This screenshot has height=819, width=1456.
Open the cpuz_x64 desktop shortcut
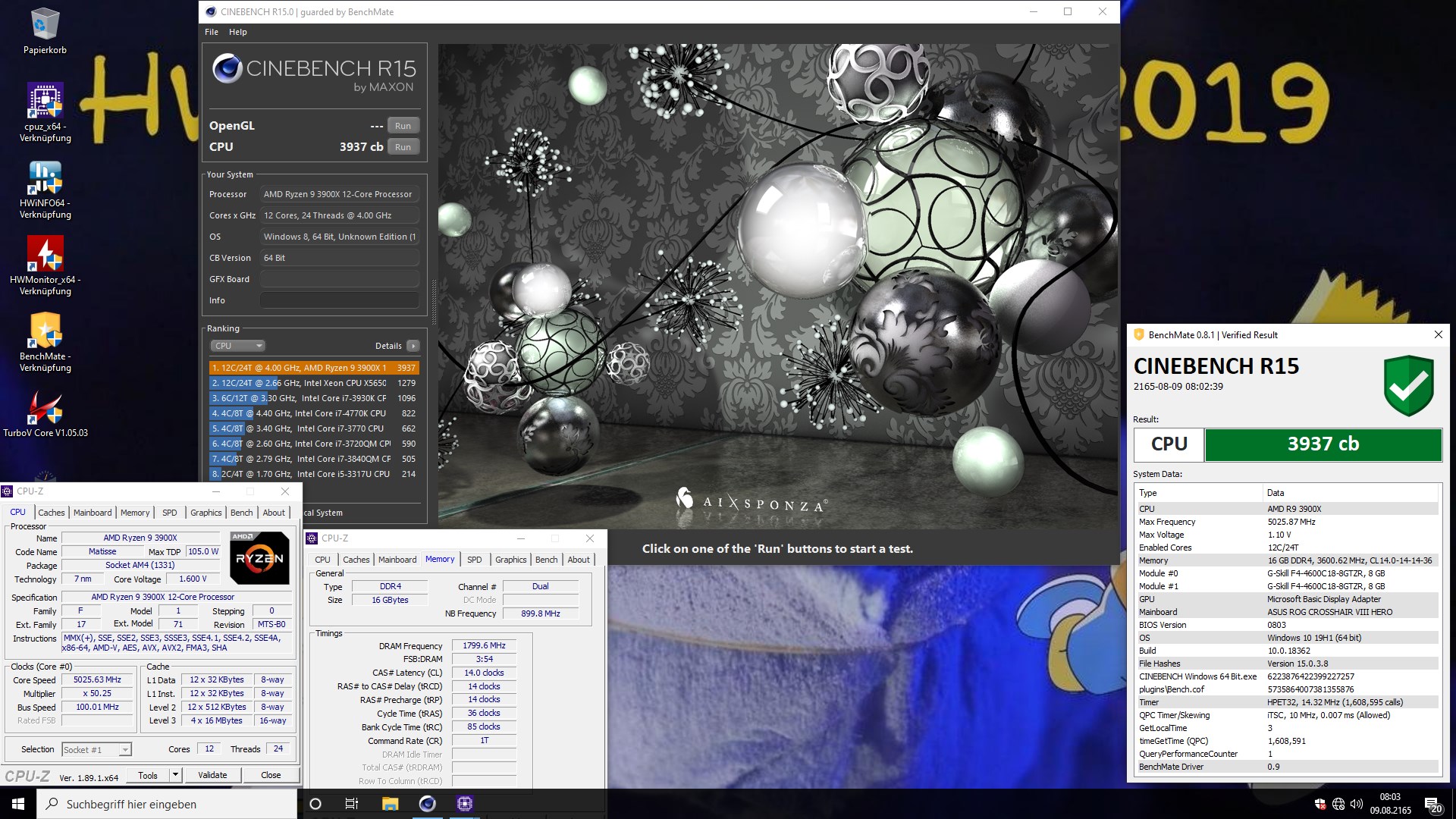tap(45, 113)
